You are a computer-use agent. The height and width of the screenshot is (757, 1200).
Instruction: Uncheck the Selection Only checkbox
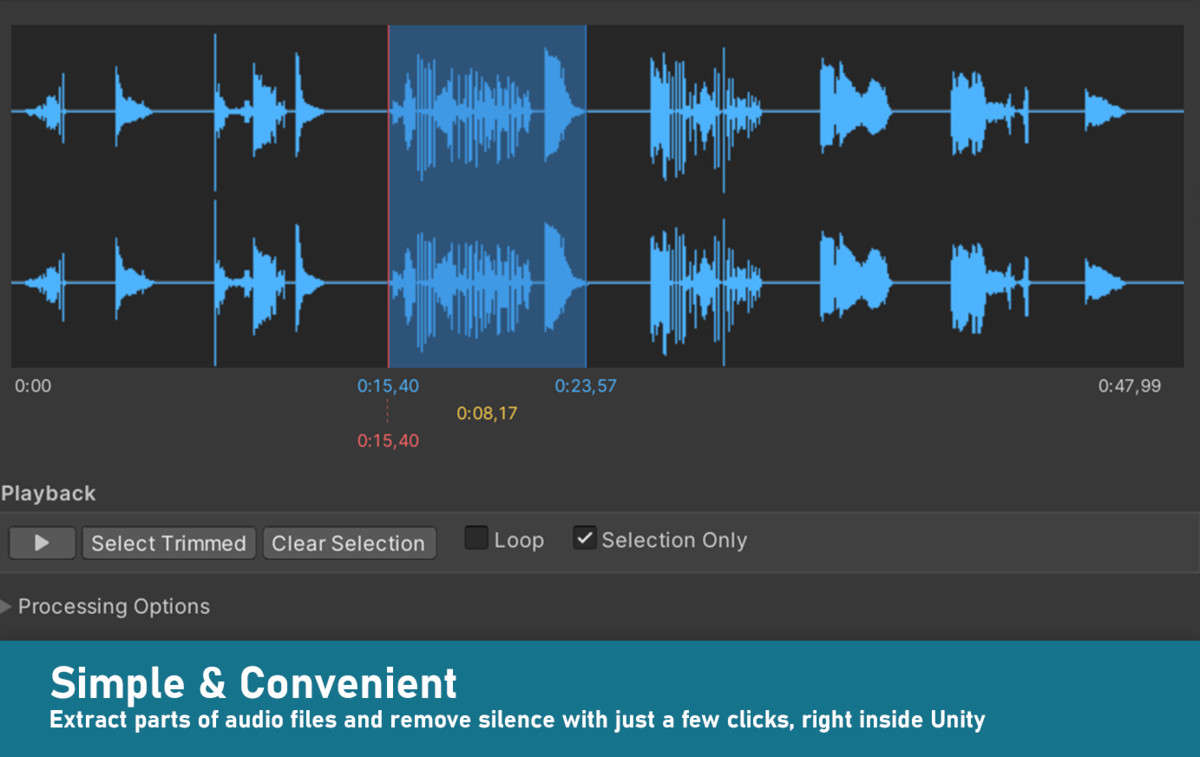584,539
